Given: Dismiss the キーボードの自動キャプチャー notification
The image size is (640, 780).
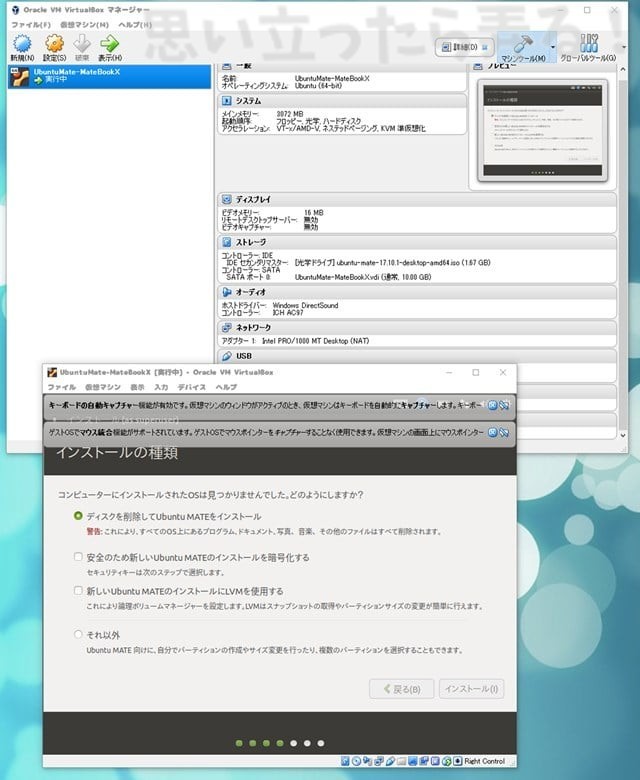Looking at the screenshot, I should 492,405.
